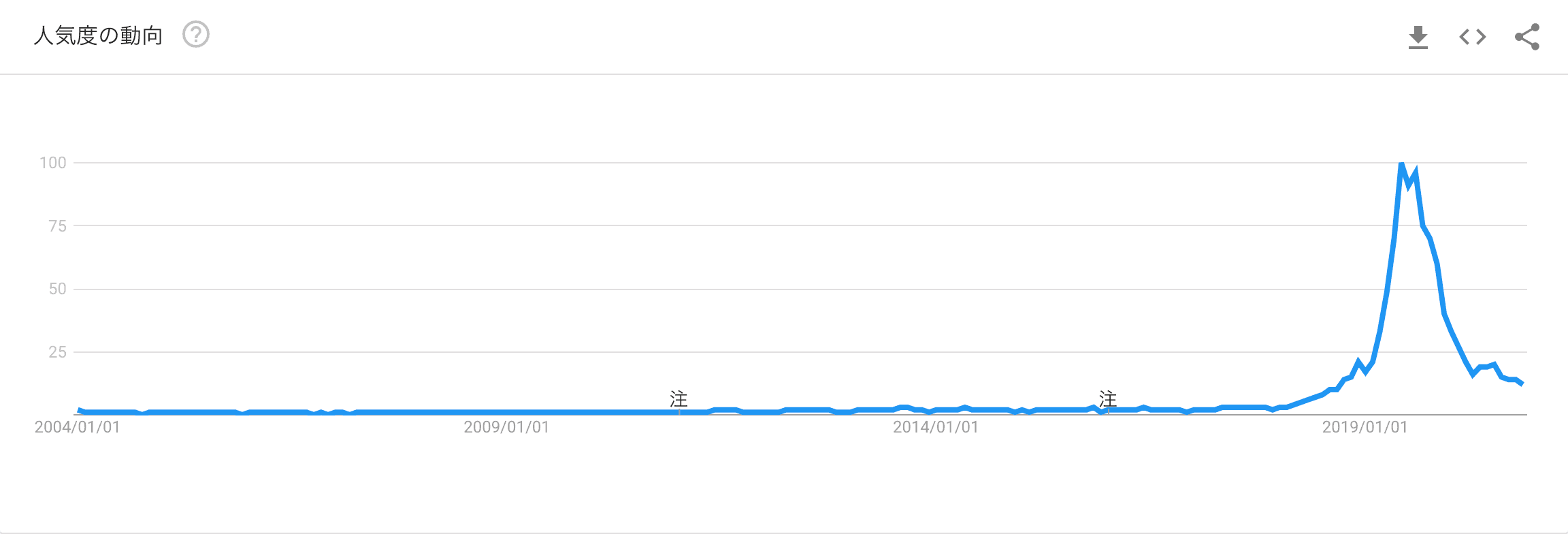Open the embed code icon
The image size is (1568, 534).
(1473, 37)
